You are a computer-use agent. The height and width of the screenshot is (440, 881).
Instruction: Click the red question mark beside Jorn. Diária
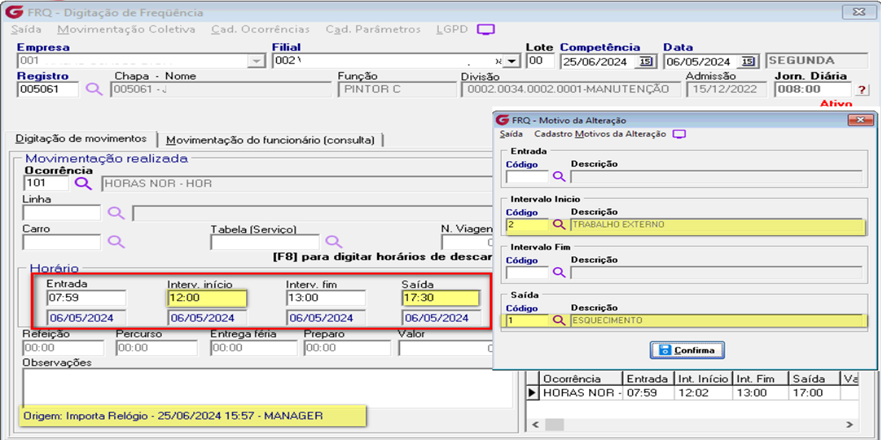pyautogui.click(x=862, y=90)
